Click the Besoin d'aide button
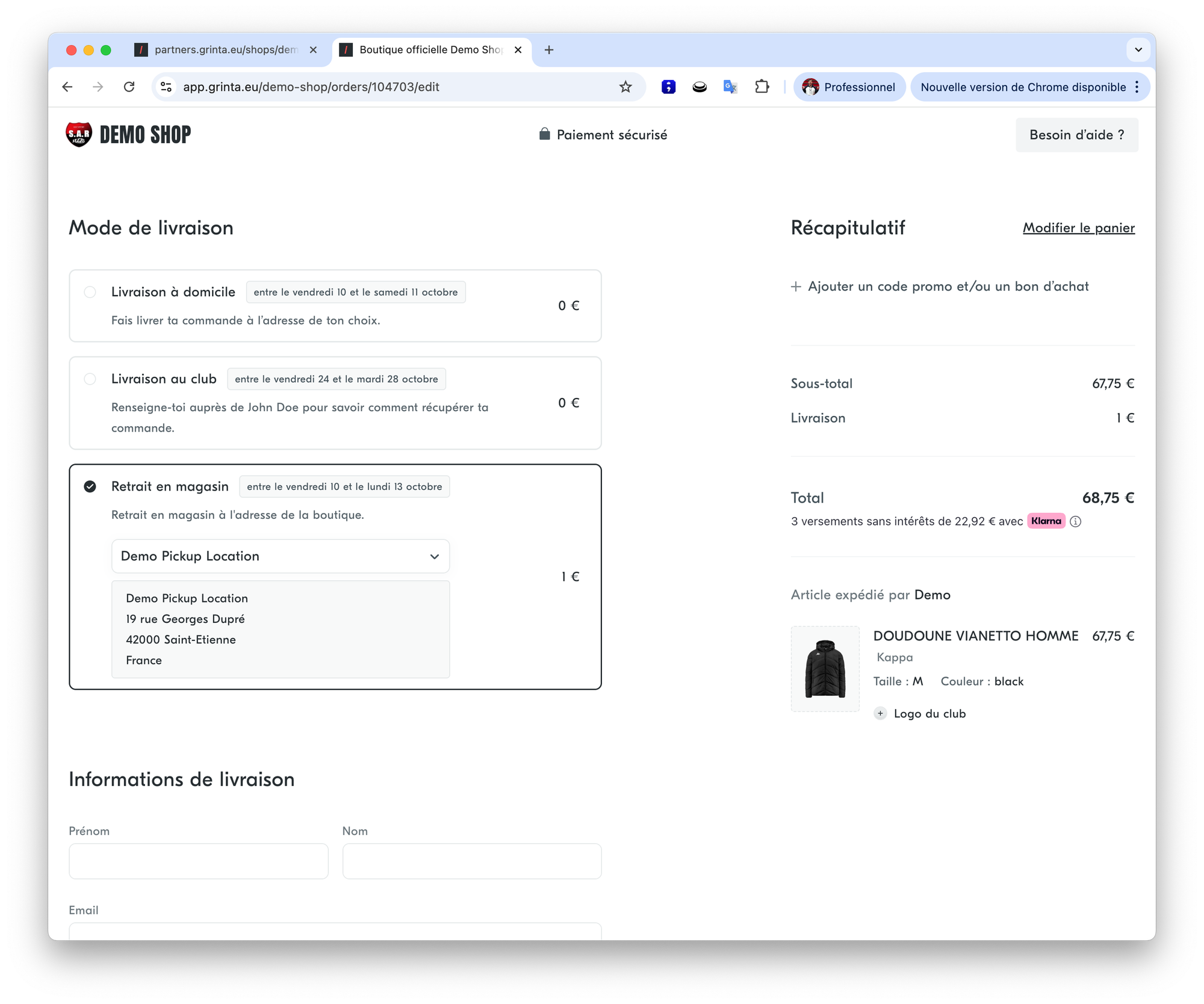Viewport: 1204px width, 1004px height. tap(1076, 135)
